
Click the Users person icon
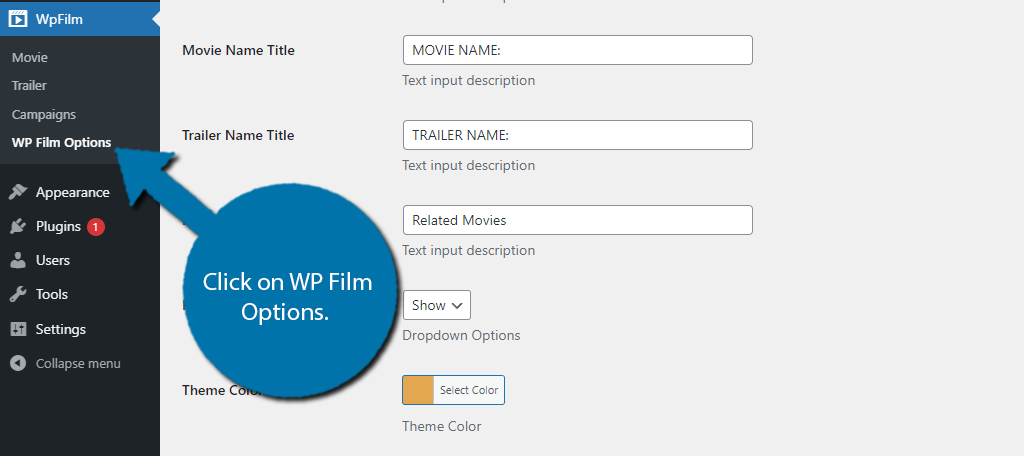(18, 260)
